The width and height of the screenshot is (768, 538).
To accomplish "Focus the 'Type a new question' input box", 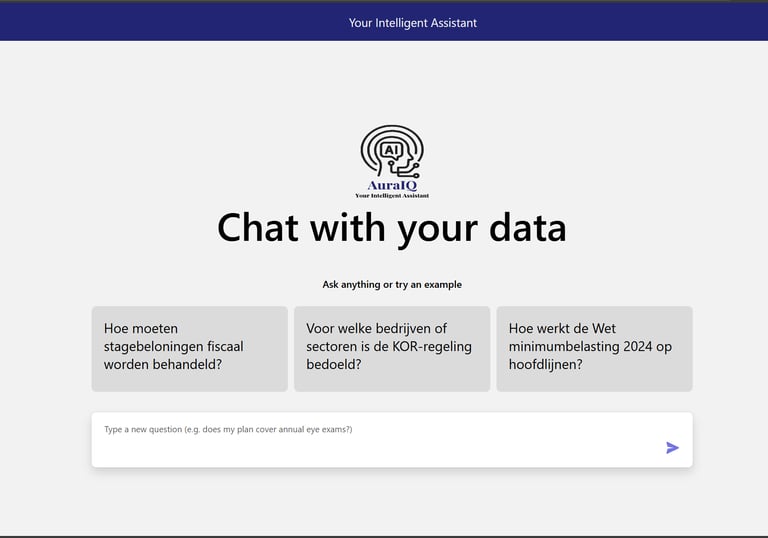I will coord(370,440).
